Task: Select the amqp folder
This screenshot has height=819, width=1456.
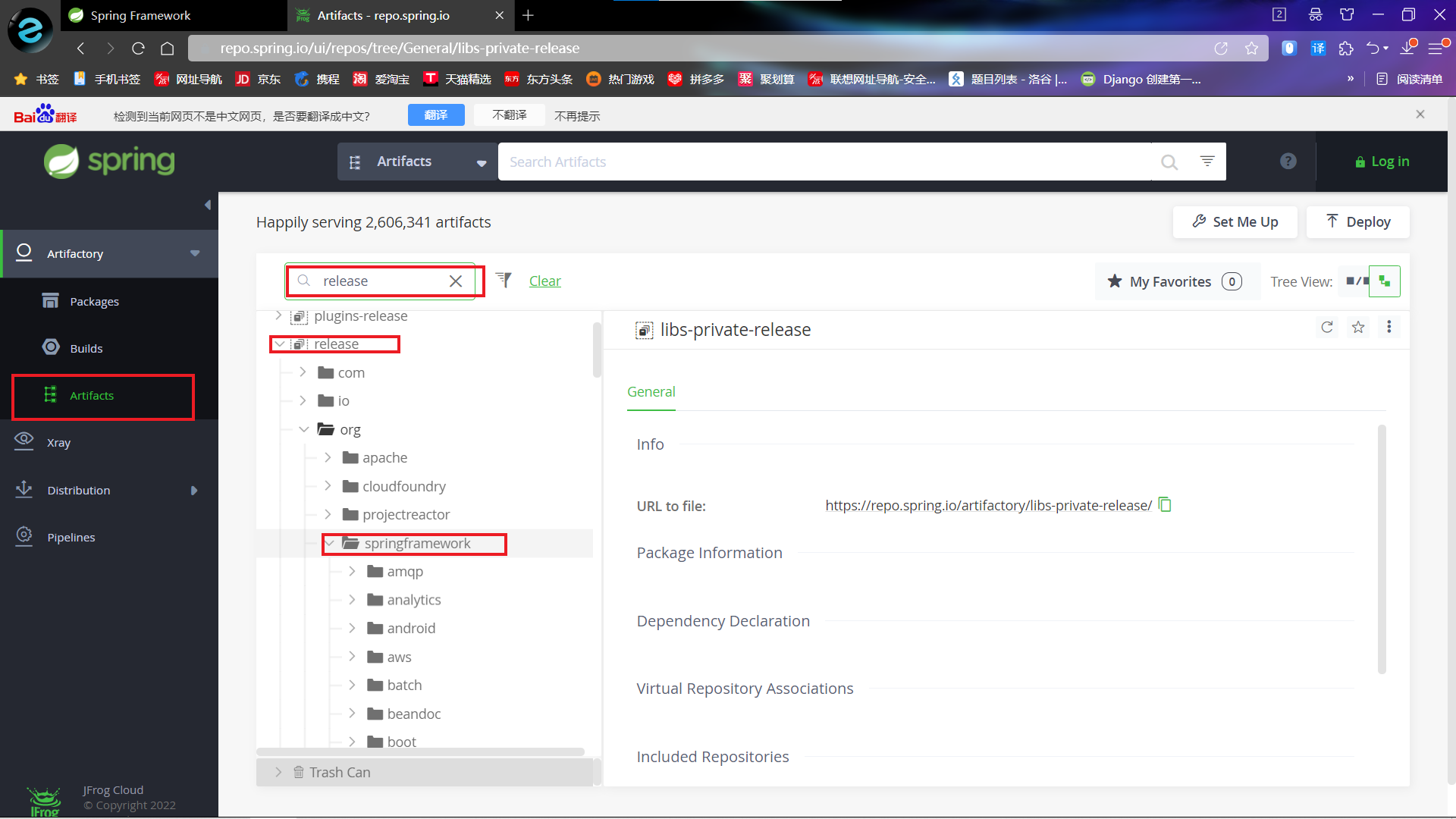Action: pyautogui.click(x=405, y=572)
